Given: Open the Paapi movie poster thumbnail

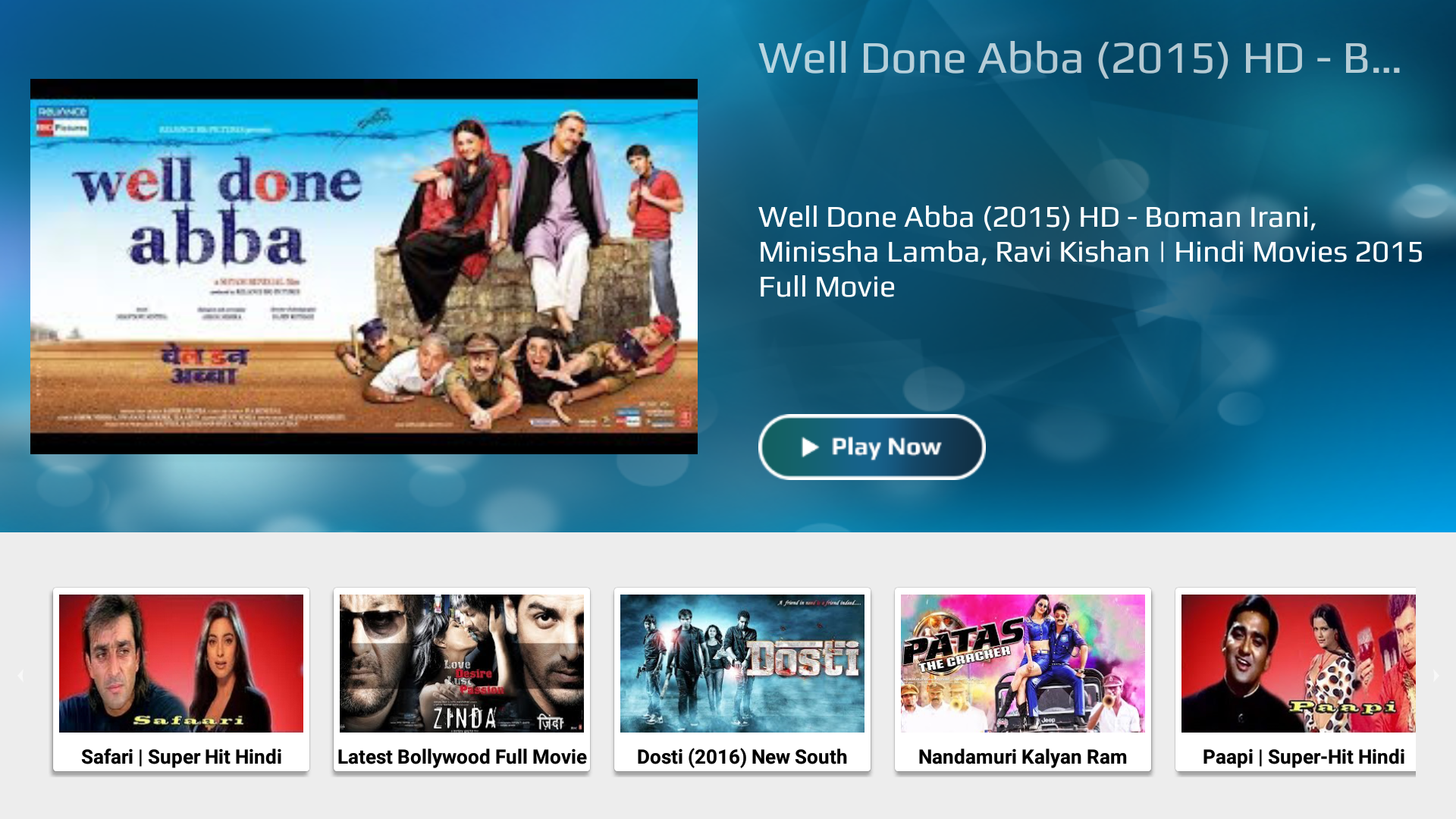Looking at the screenshot, I should [1298, 664].
